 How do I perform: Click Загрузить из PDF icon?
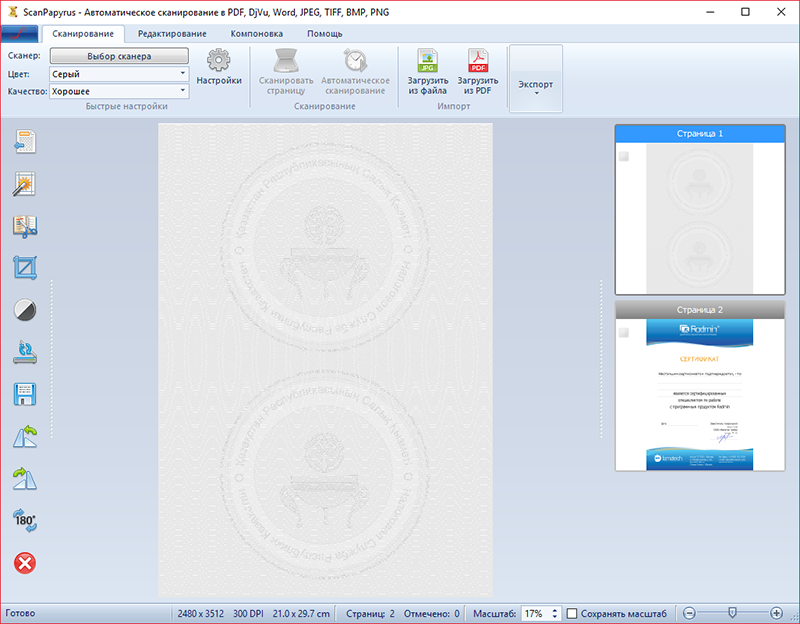[478, 71]
